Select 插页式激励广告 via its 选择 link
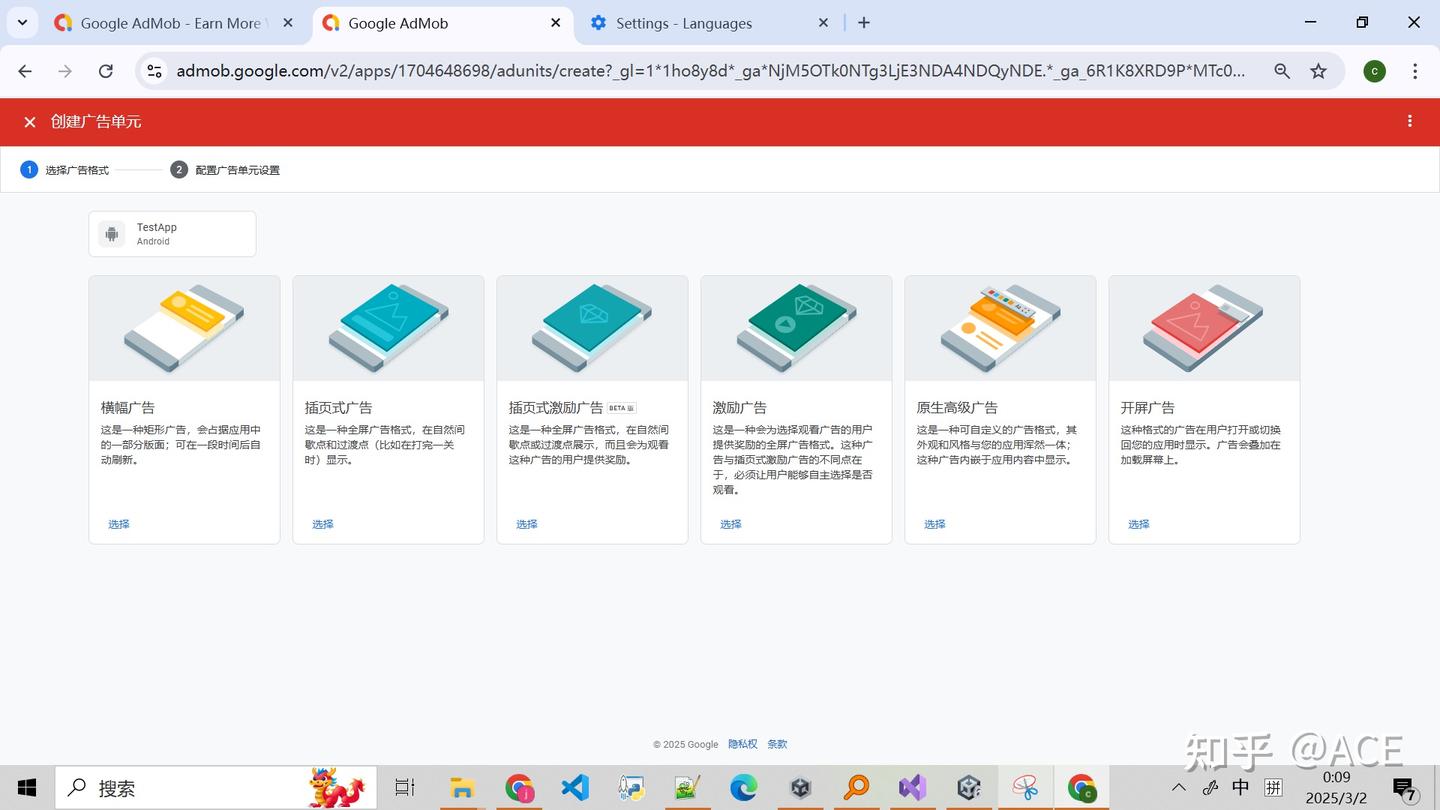 pyautogui.click(x=527, y=524)
